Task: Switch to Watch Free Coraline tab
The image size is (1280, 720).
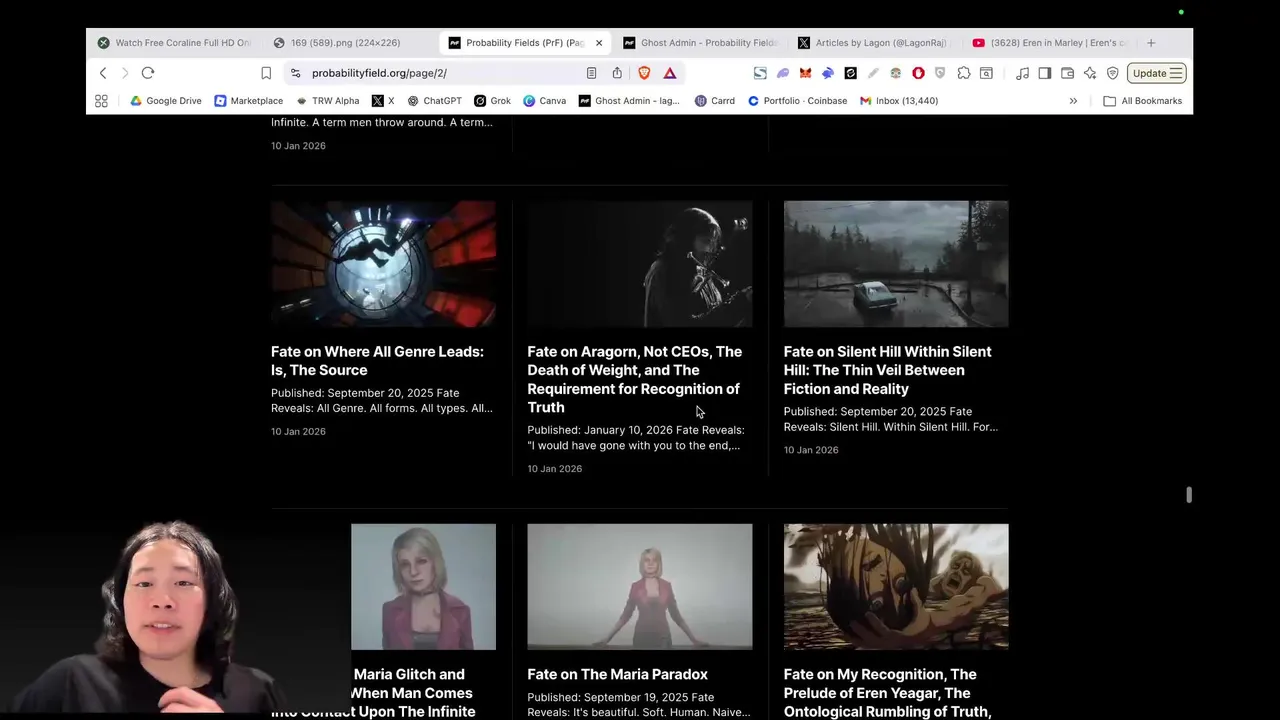Action: [x=175, y=43]
